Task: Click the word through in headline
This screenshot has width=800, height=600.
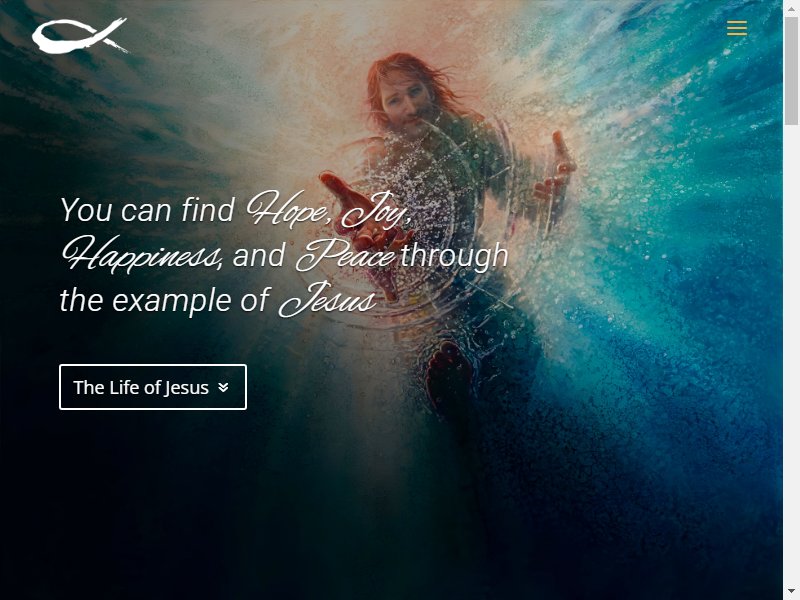Action: point(454,255)
